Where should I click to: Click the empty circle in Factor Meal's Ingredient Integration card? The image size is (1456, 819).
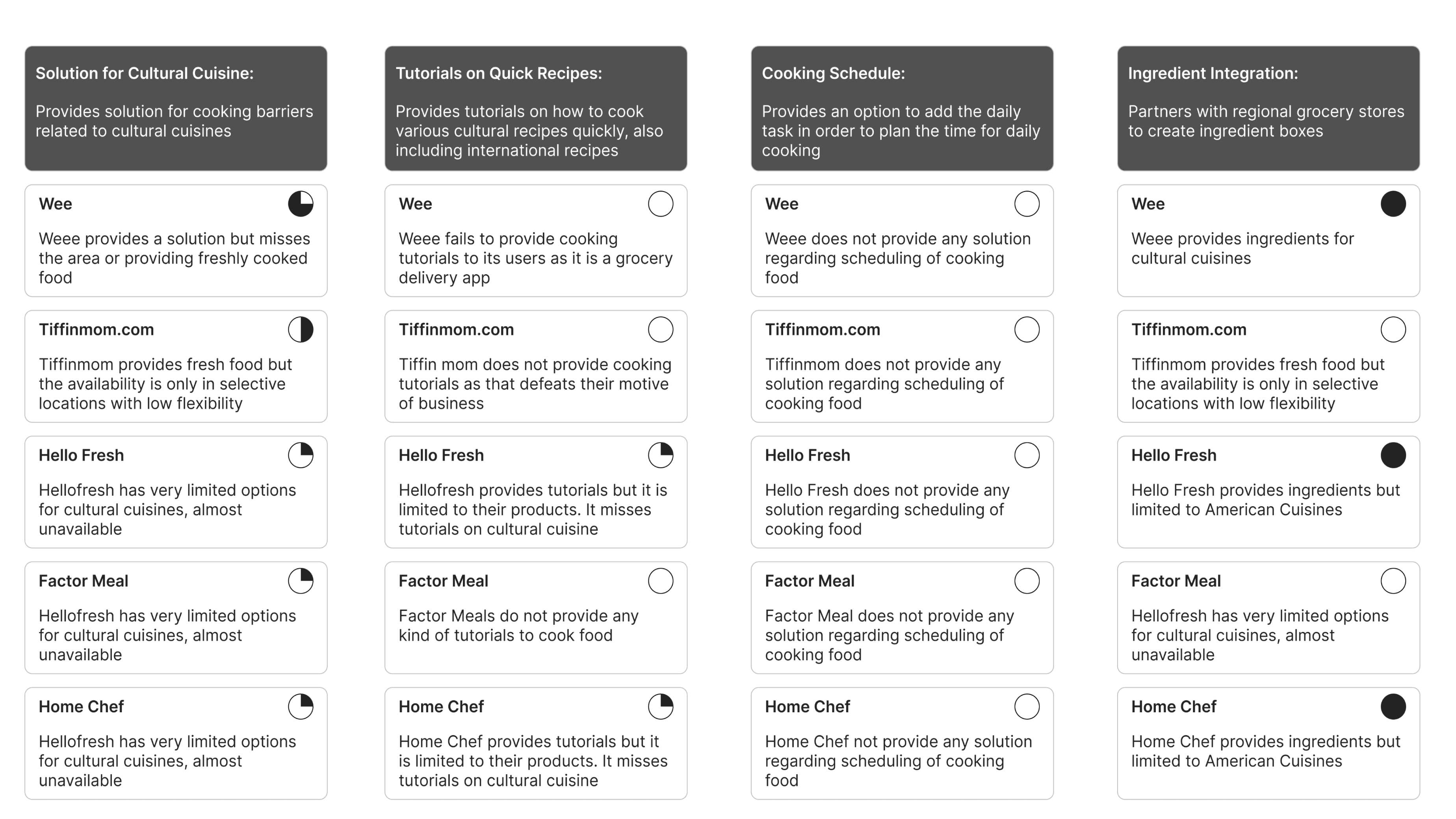(x=1393, y=581)
